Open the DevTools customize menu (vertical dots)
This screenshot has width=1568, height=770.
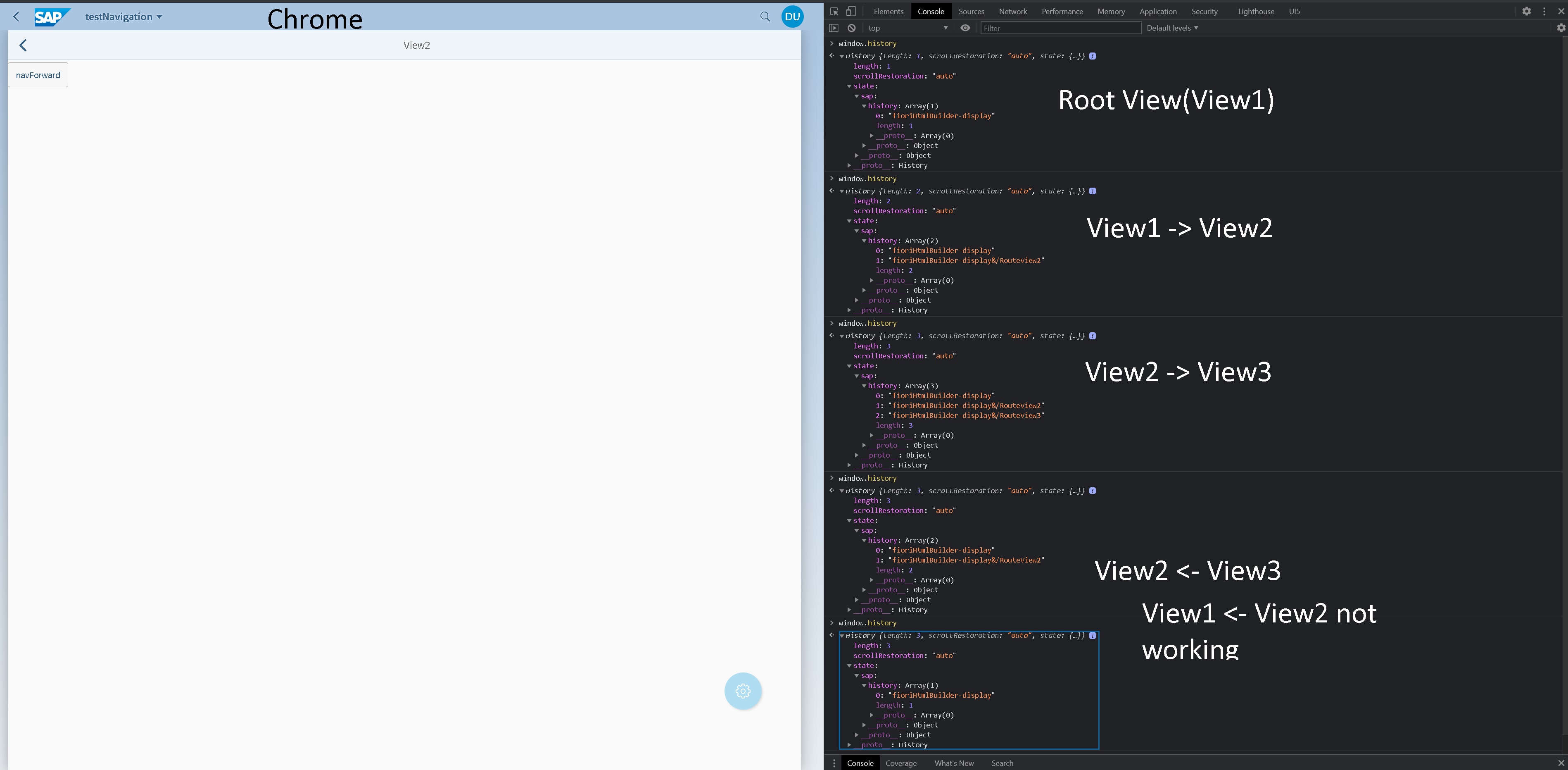pyautogui.click(x=1545, y=11)
